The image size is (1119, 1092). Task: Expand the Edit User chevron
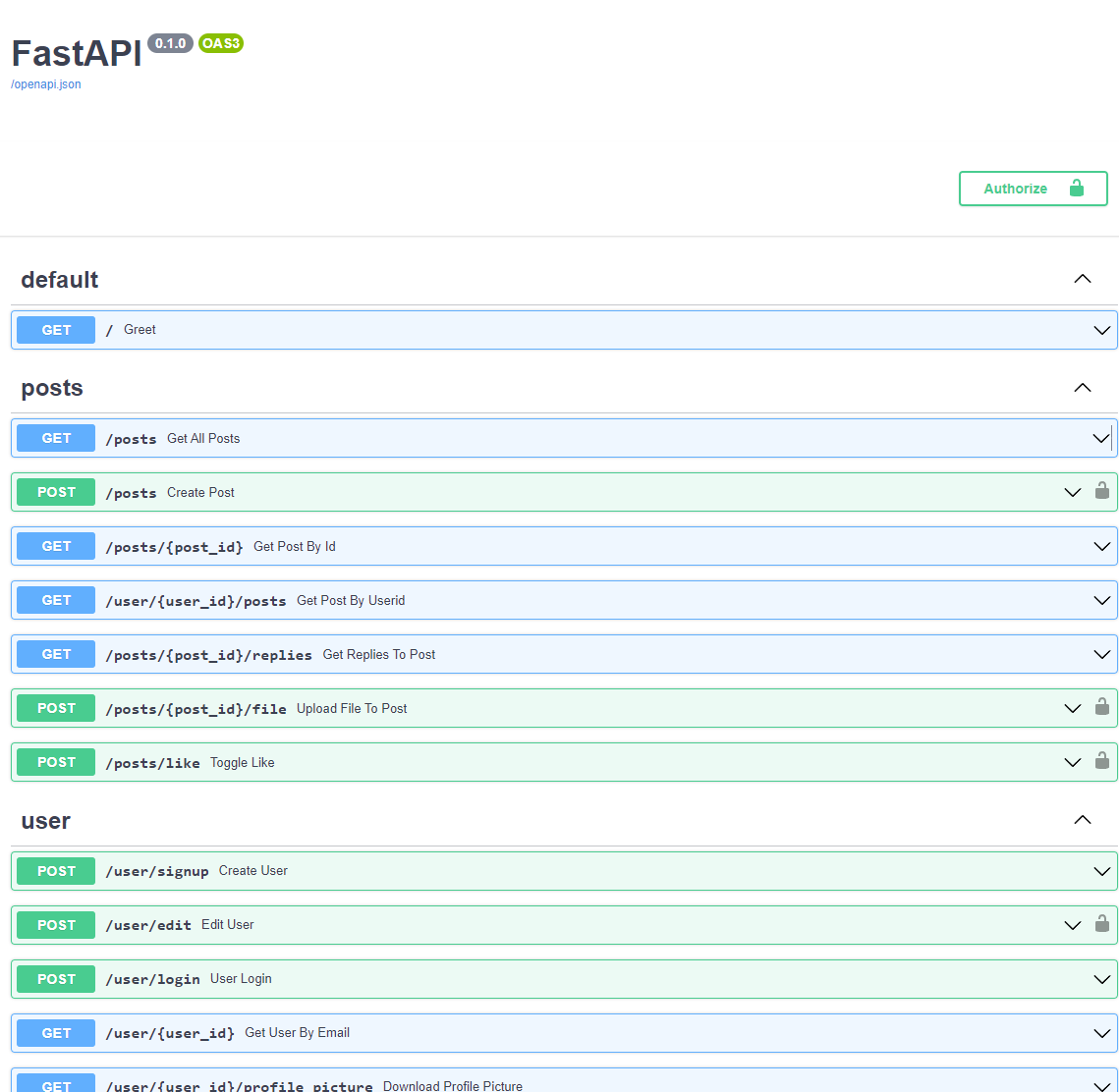click(x=1073, y=925)
